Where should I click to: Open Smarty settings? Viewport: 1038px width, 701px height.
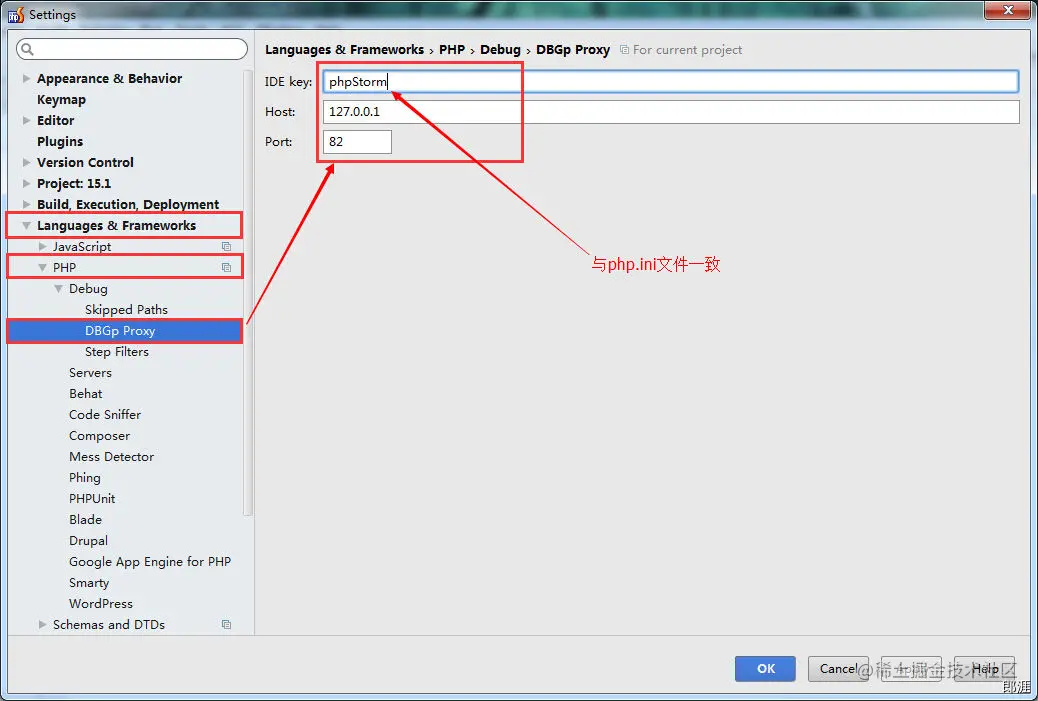[x=89, y=583]
